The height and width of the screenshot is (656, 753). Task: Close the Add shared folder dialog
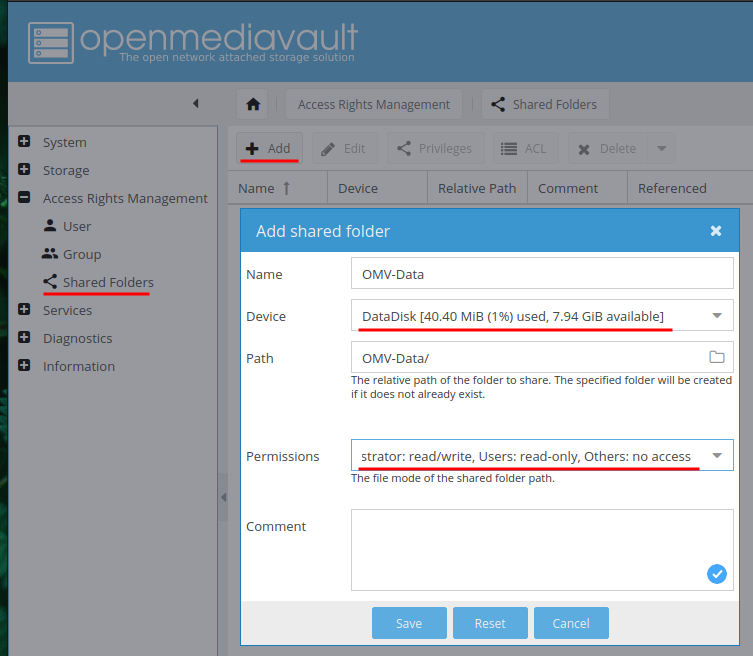click(x=716, y=231)
